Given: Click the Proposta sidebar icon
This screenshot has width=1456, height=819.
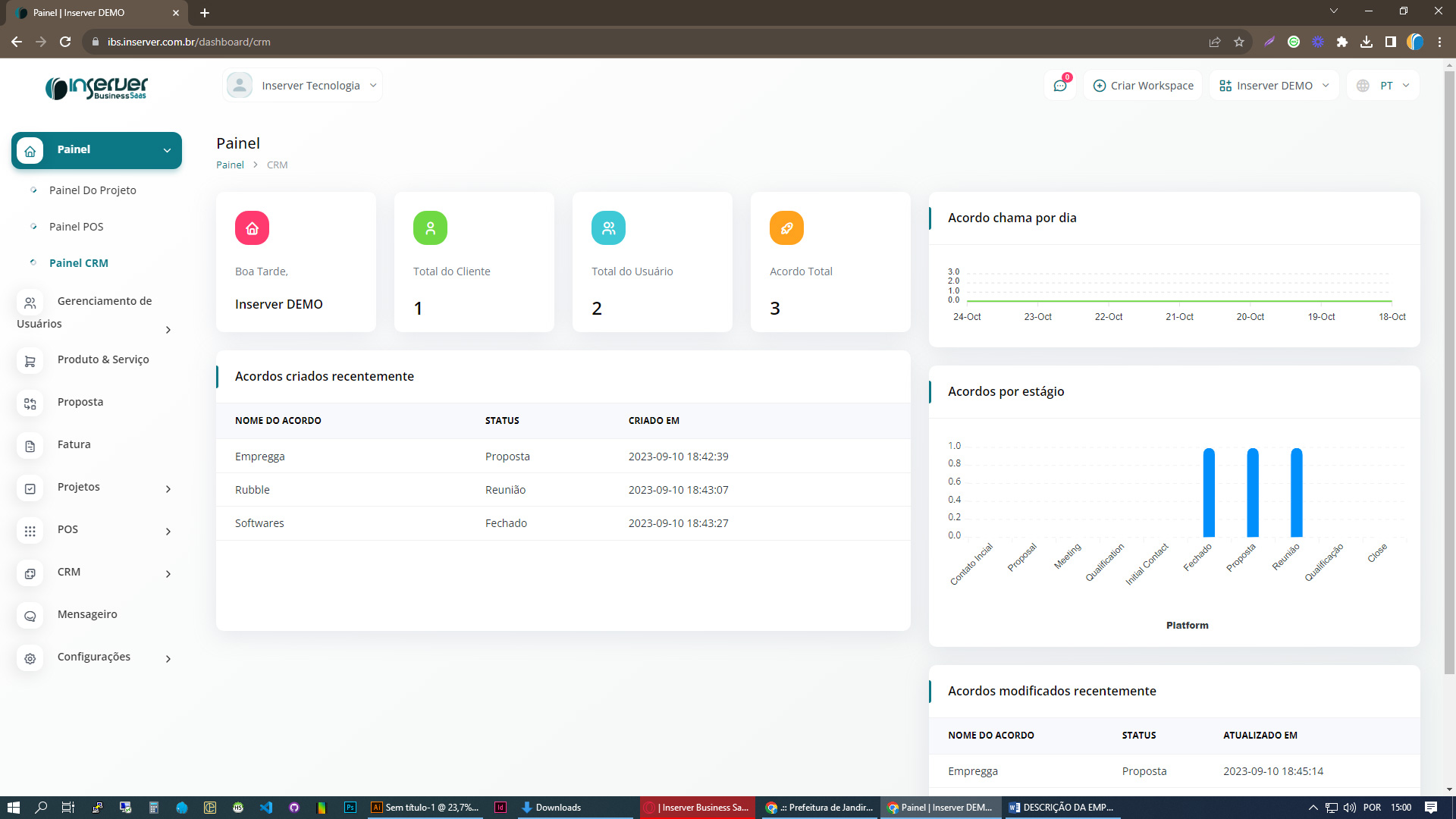Looking at the screenshot, I should (30, 403).
